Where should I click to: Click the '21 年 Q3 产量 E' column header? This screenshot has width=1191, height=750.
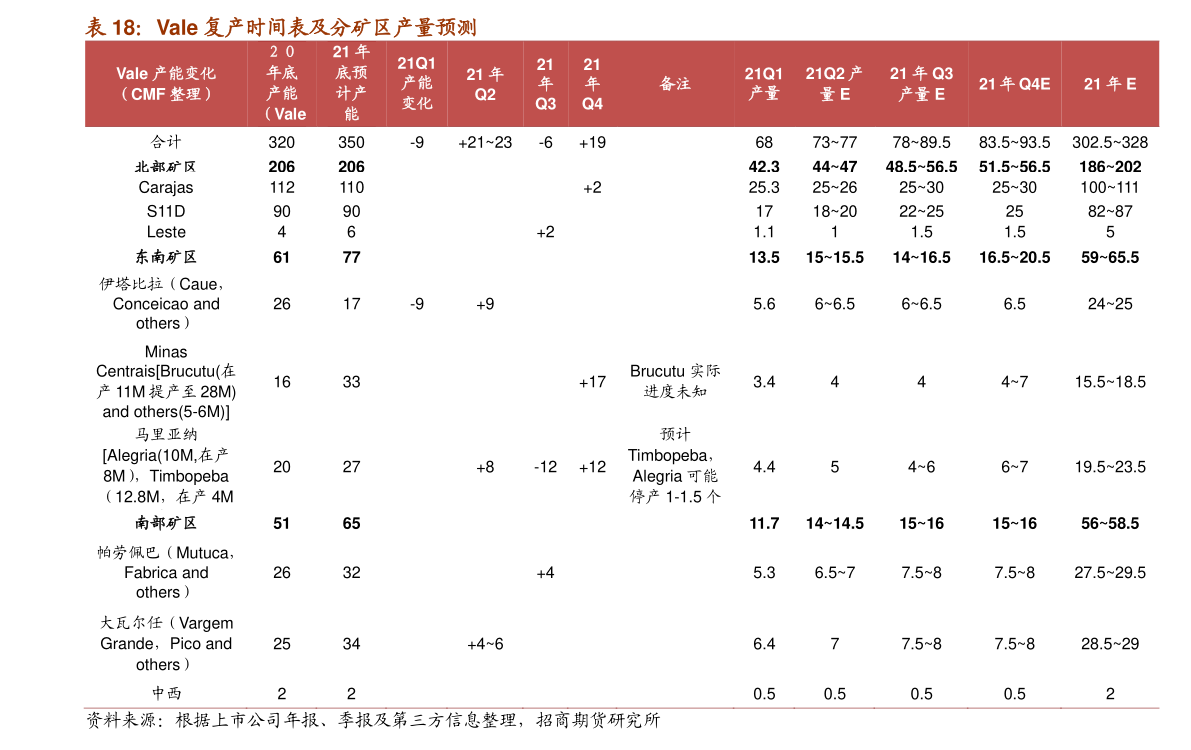[x=921, y=84]
